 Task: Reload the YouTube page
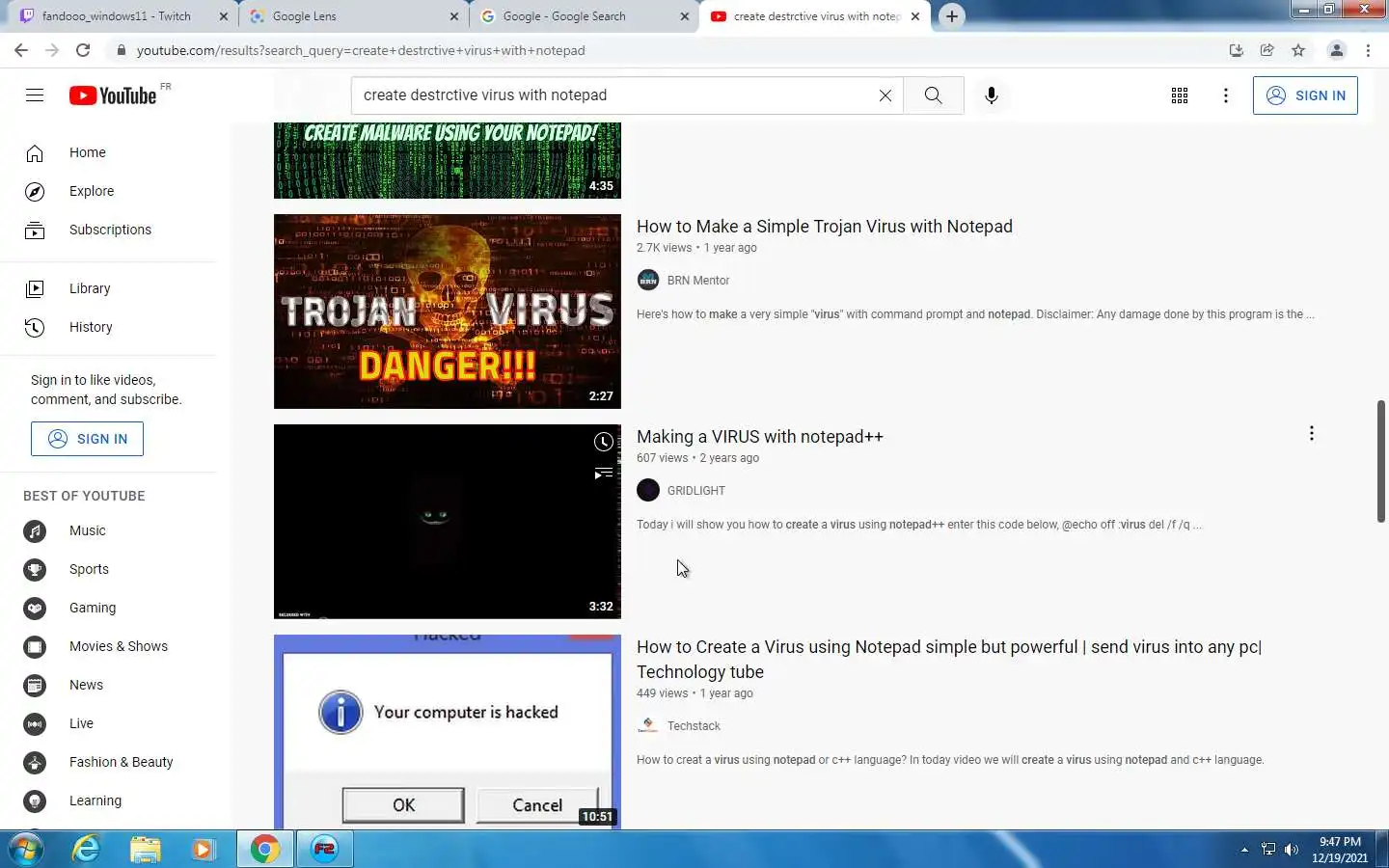[83, 50]
